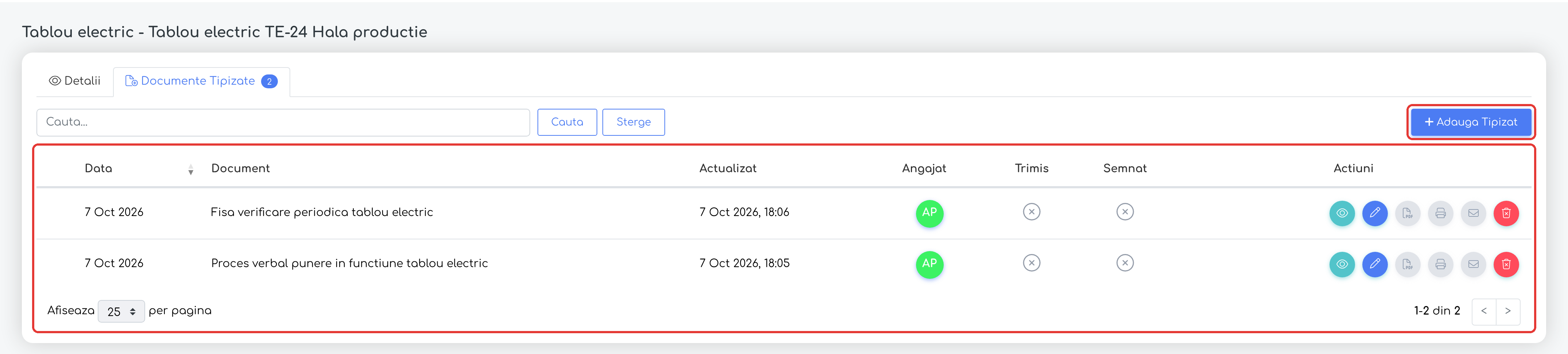
Task: Click the Actualizat column header
Action: 727,169
